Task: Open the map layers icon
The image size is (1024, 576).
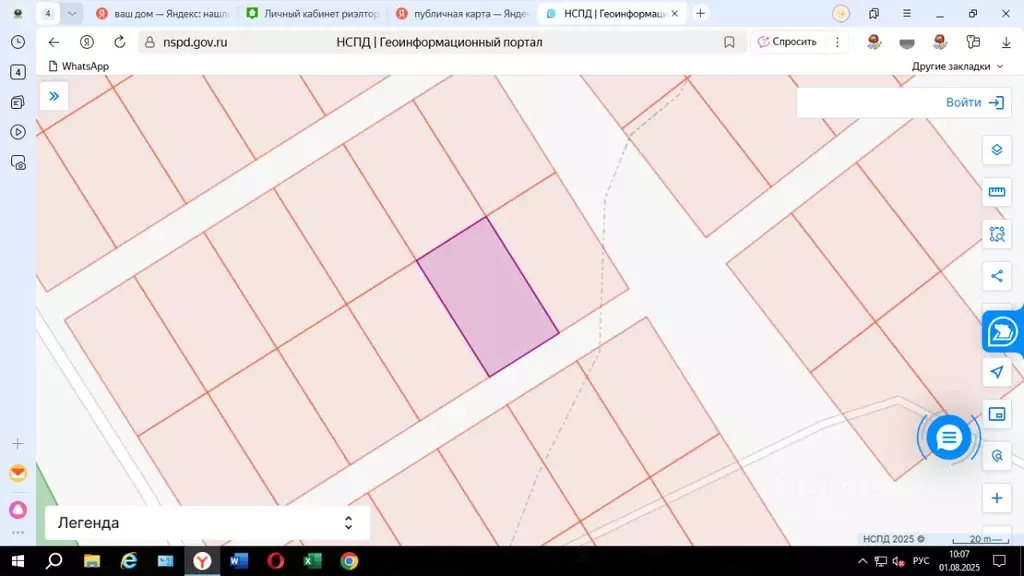Action: click(x=997, y=150)
